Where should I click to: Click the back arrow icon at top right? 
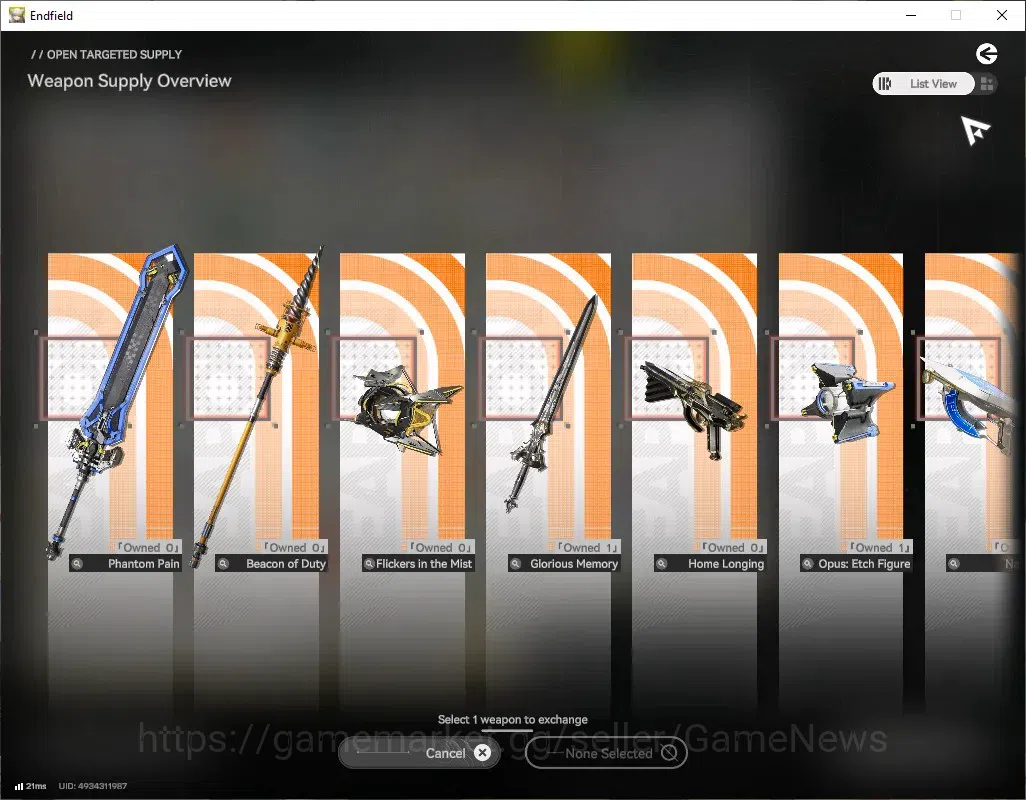click(x=986, y=54)
